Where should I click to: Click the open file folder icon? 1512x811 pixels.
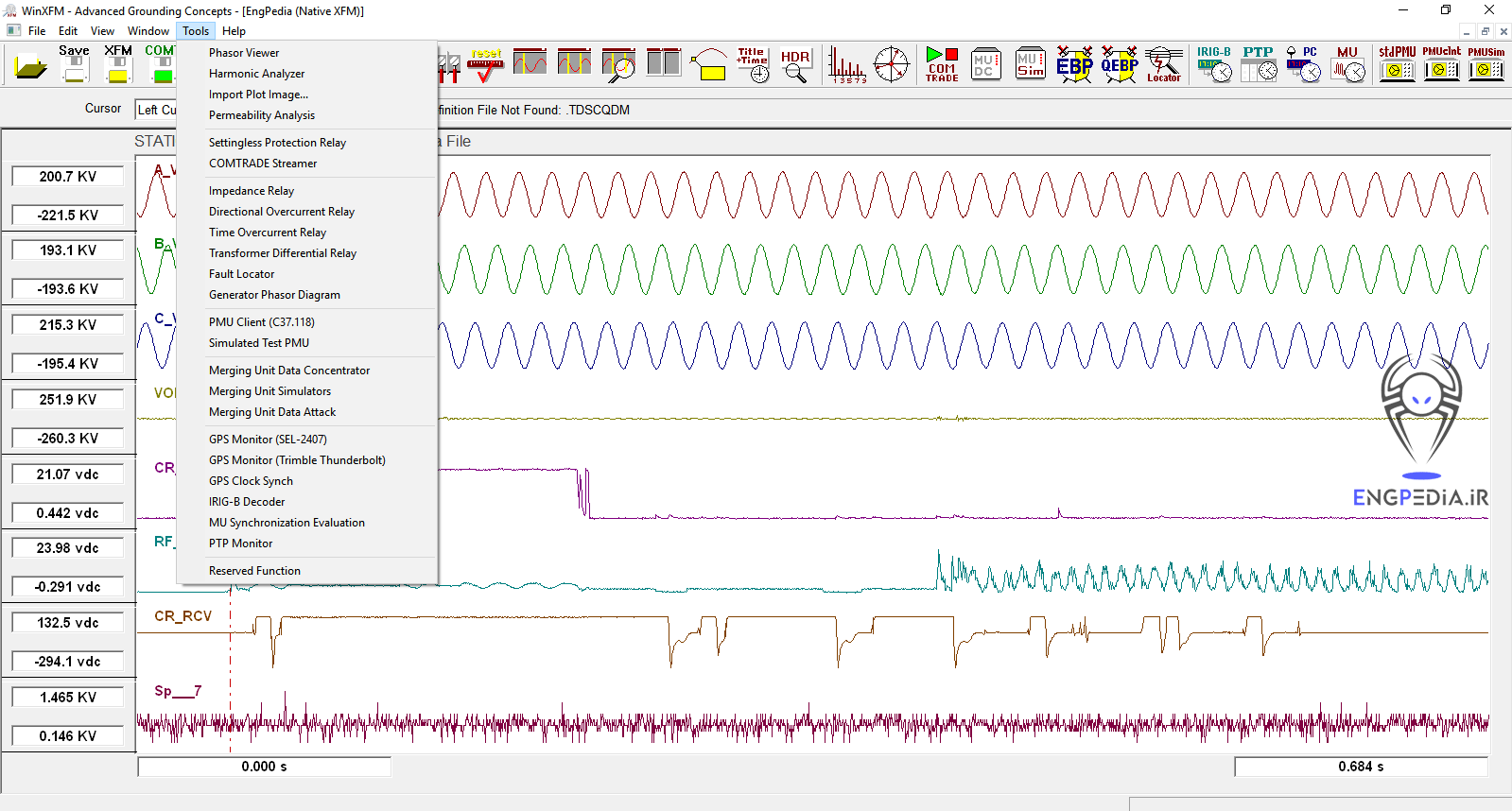coord(31,67)
